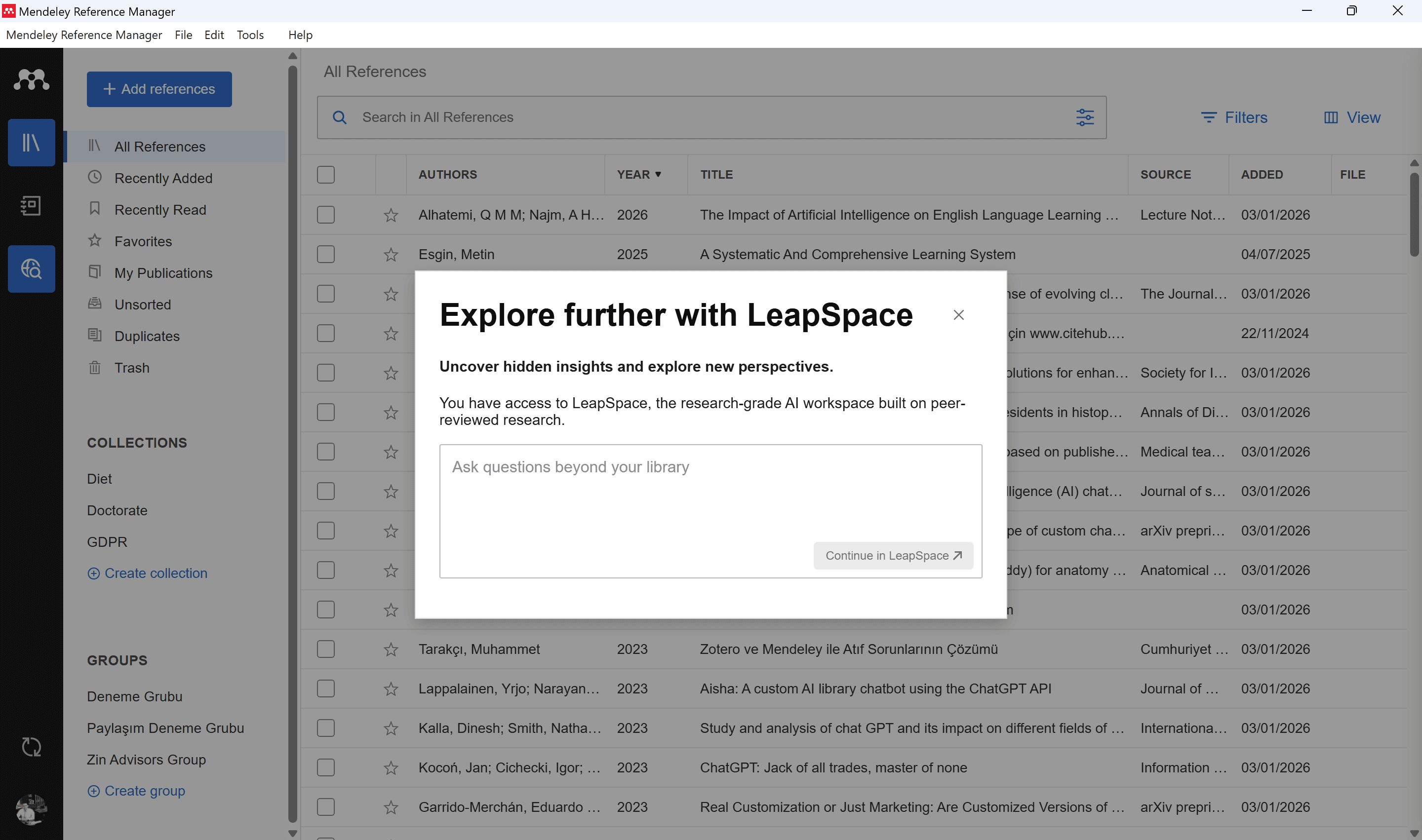Open the user profile avatar

click(31, 809)
